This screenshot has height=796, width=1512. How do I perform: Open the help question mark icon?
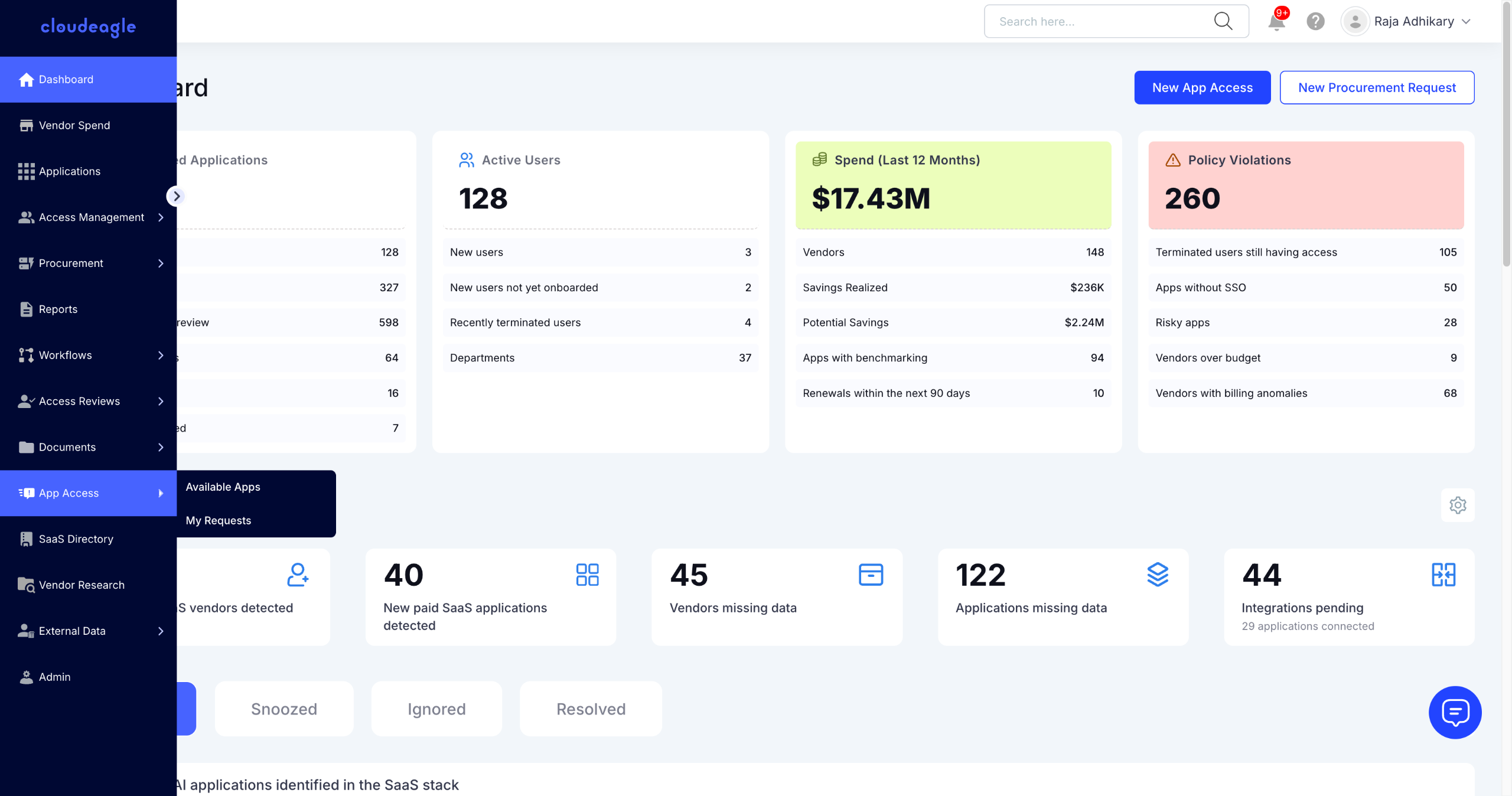(1315, 22)
